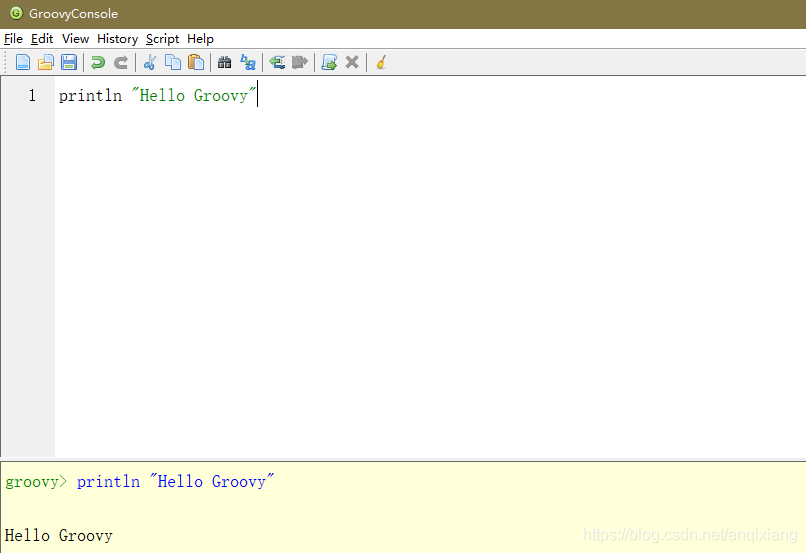
Task: Click the blue echoed println command in output
Action: [x=175, y=482]
